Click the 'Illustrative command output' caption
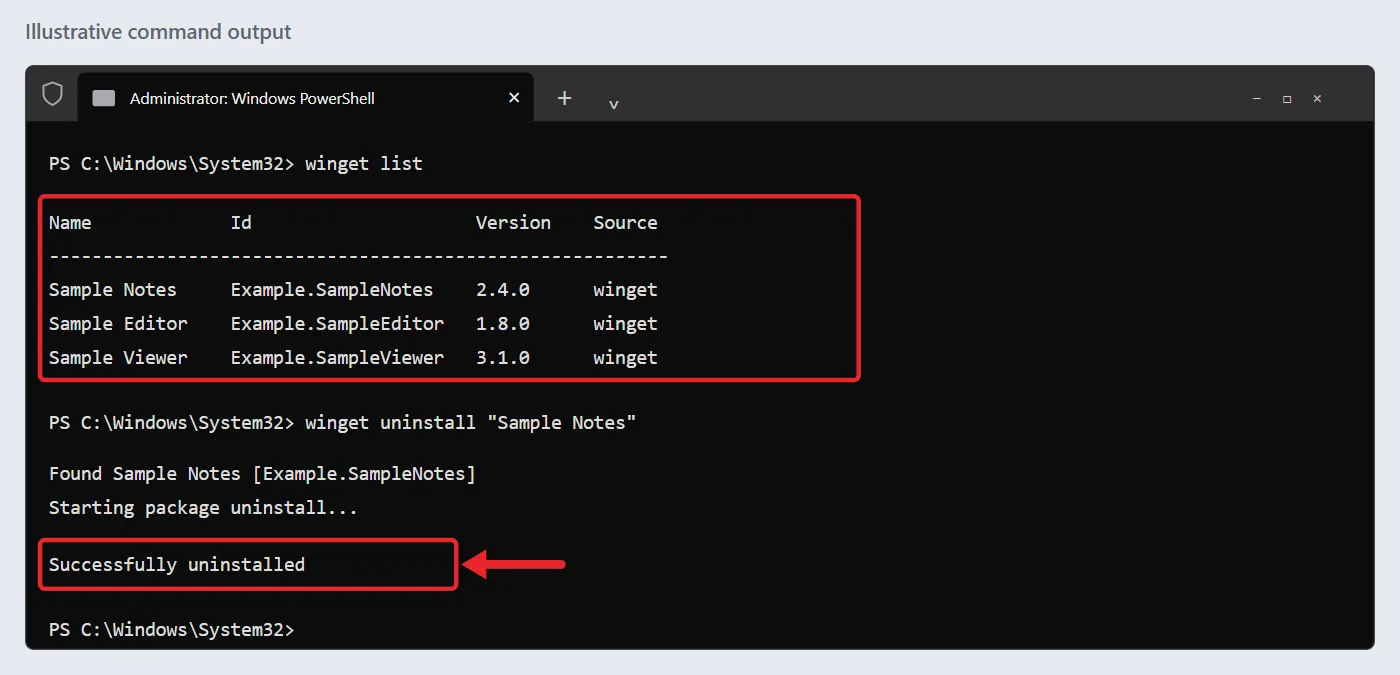Image resolution: width=1400 pixels, height=675 pixels. click(x=158, y=32)
